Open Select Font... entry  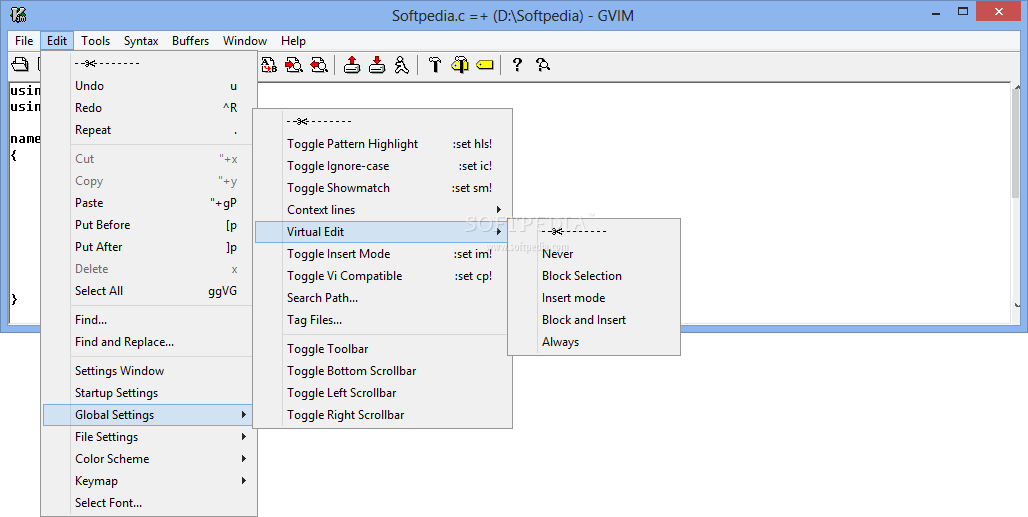(x=149, y=503)
